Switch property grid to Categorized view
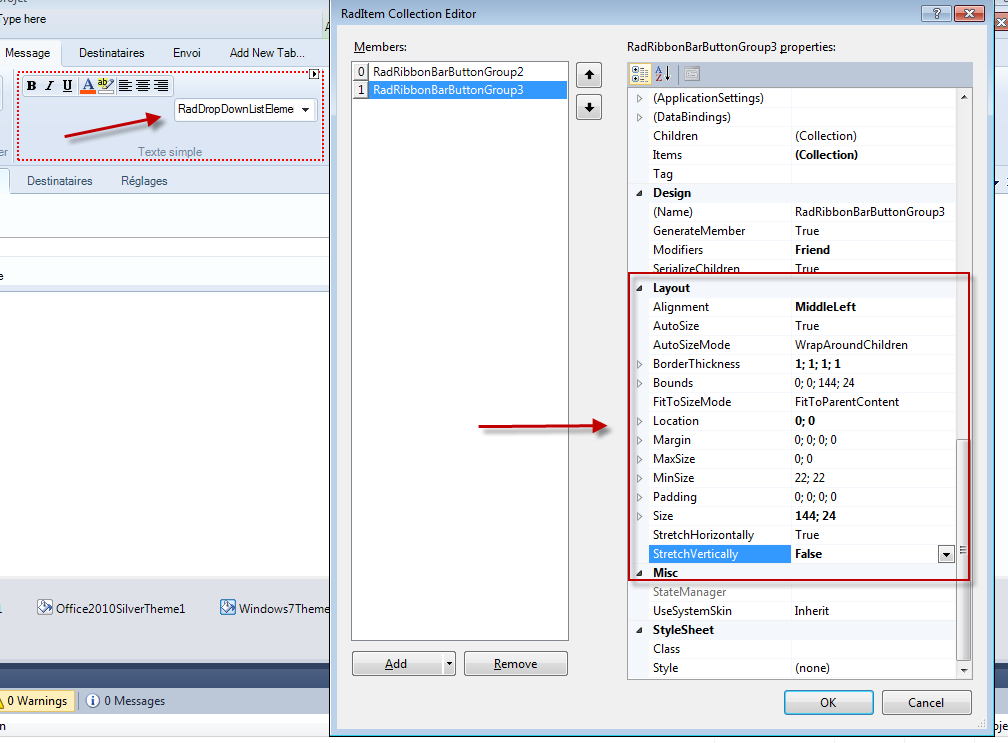Viewport: 1008px width, 743px height. [x=640, y=74]
